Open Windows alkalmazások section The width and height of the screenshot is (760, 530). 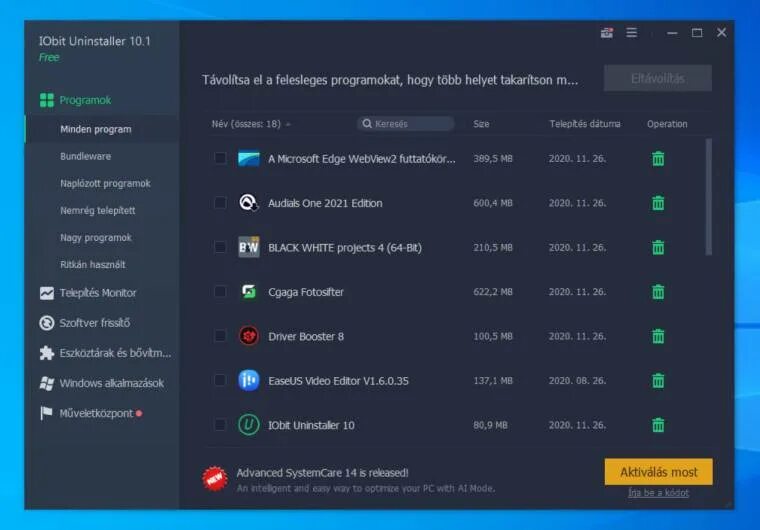111,383
